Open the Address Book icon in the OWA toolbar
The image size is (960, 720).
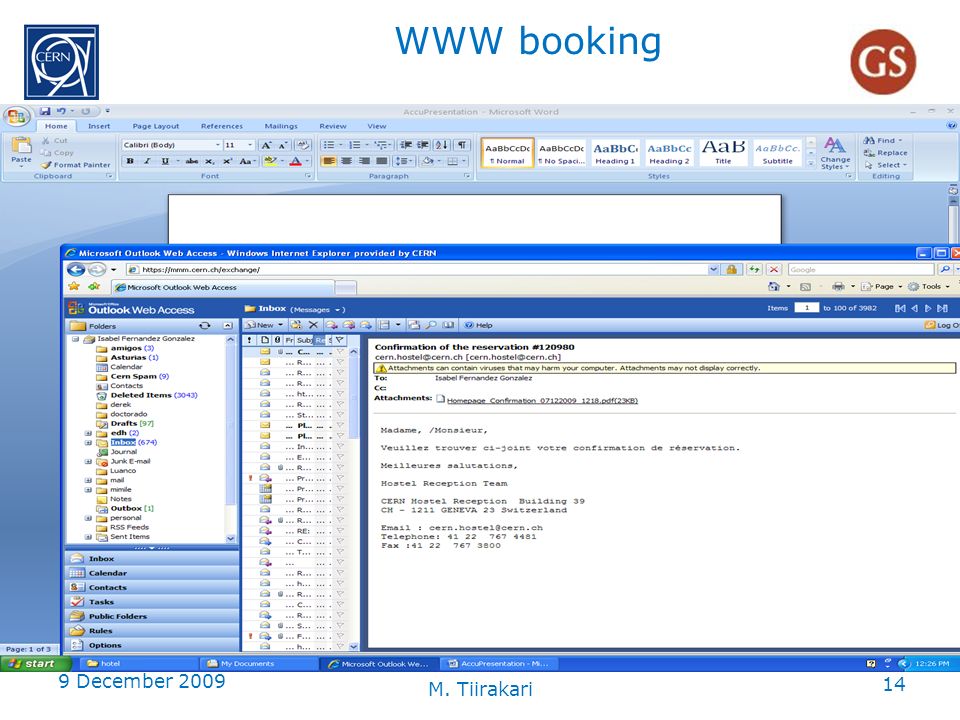(x=448, y=325)
